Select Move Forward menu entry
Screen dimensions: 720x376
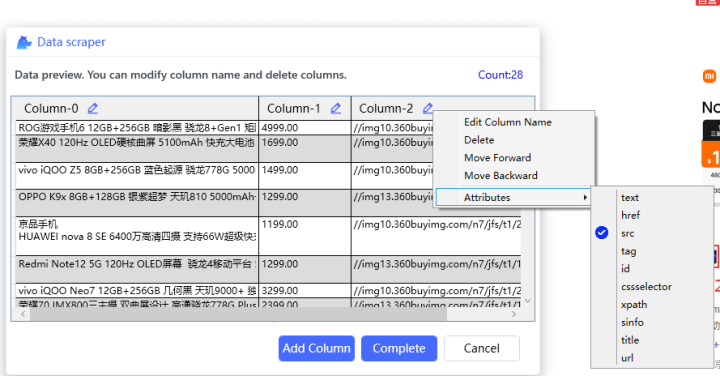pos(497,158)
